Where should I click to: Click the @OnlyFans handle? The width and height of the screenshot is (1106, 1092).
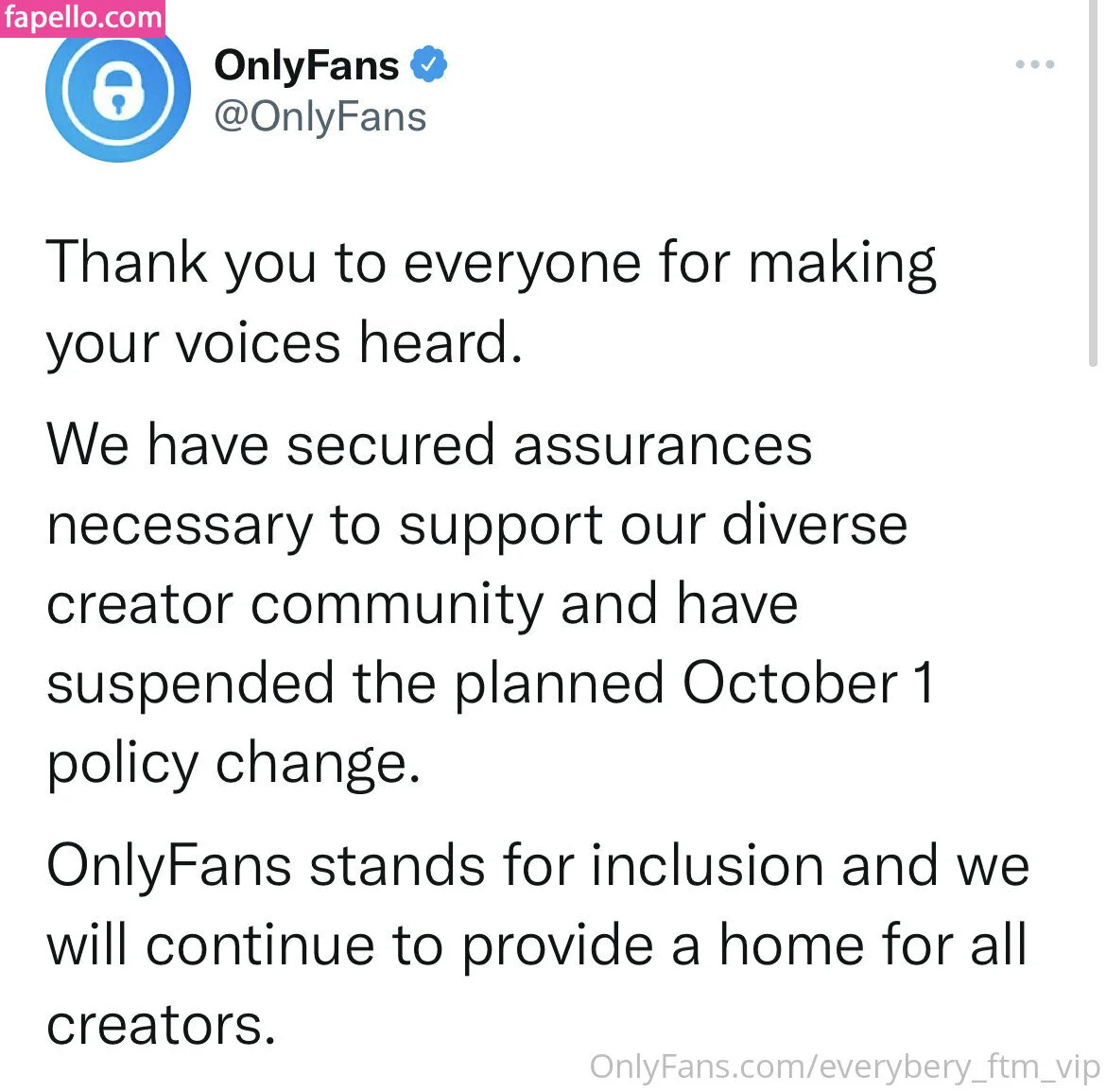coord(320,117)
